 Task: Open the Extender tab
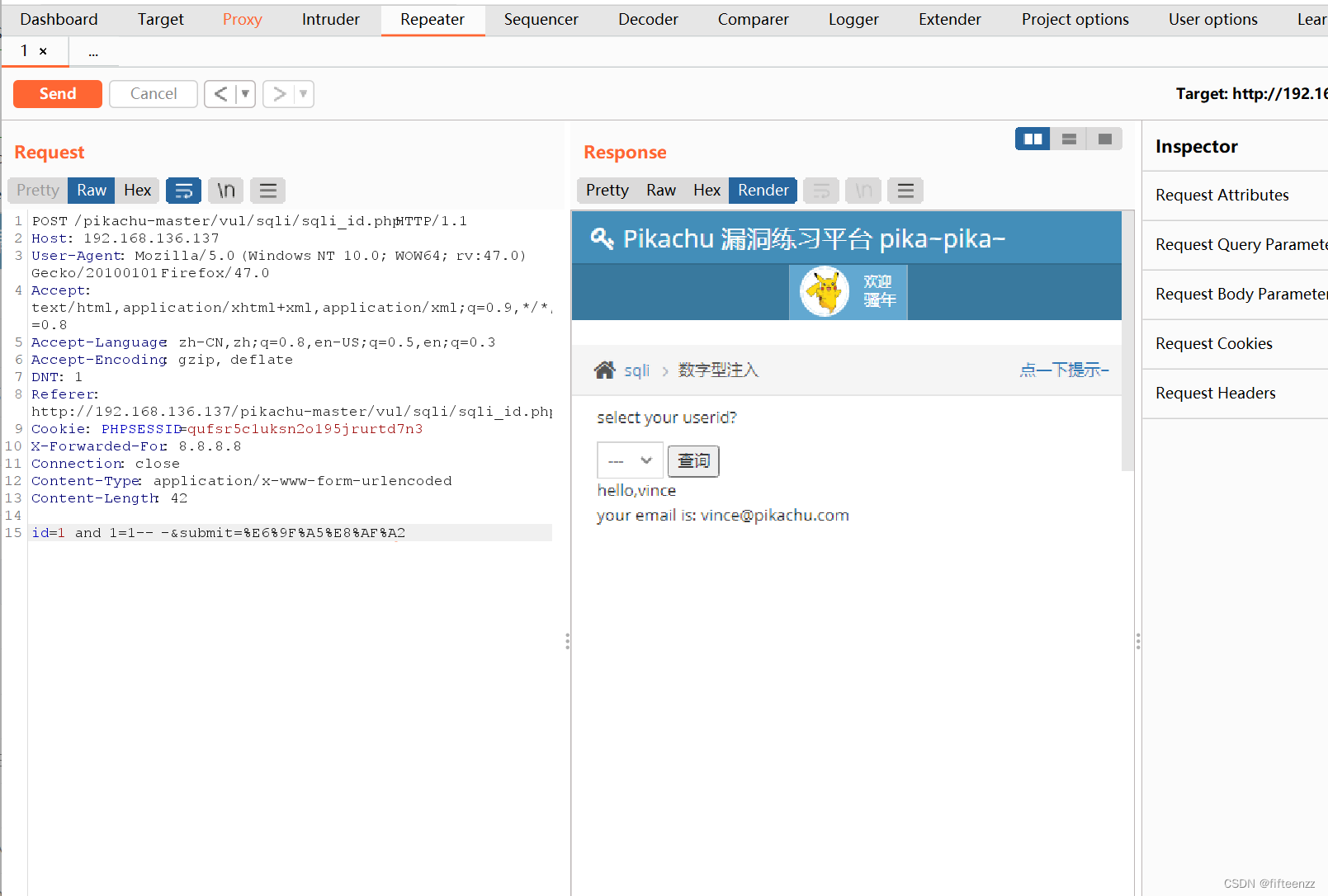950,19
